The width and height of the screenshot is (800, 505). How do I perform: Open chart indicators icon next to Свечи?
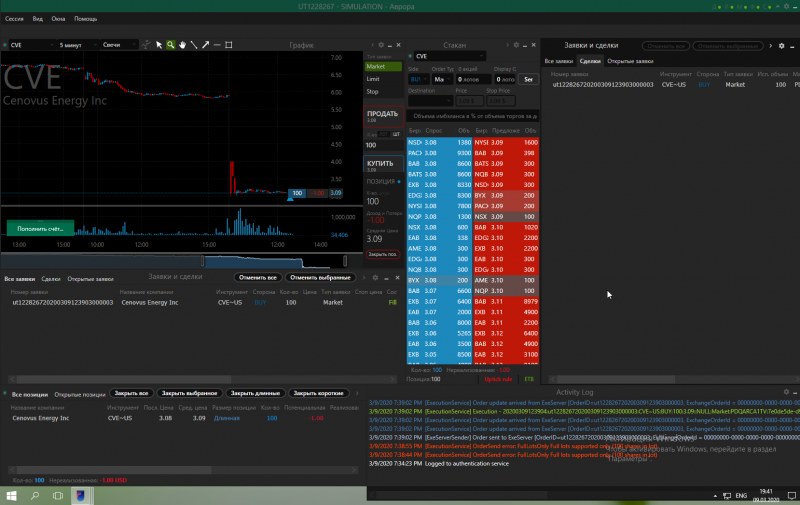point(145,45)
